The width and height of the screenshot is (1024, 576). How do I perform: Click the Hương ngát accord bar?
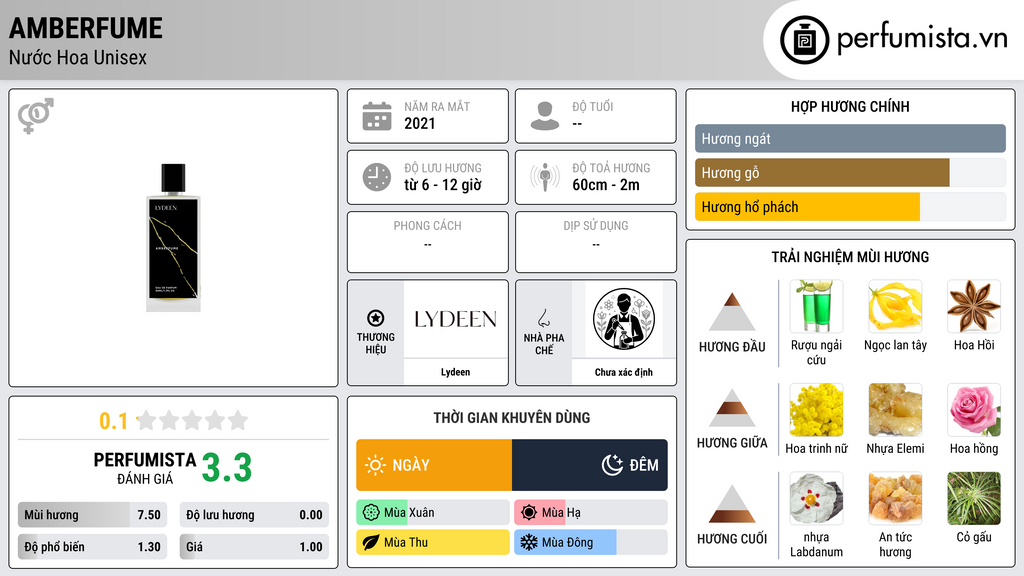click(850, 138)
